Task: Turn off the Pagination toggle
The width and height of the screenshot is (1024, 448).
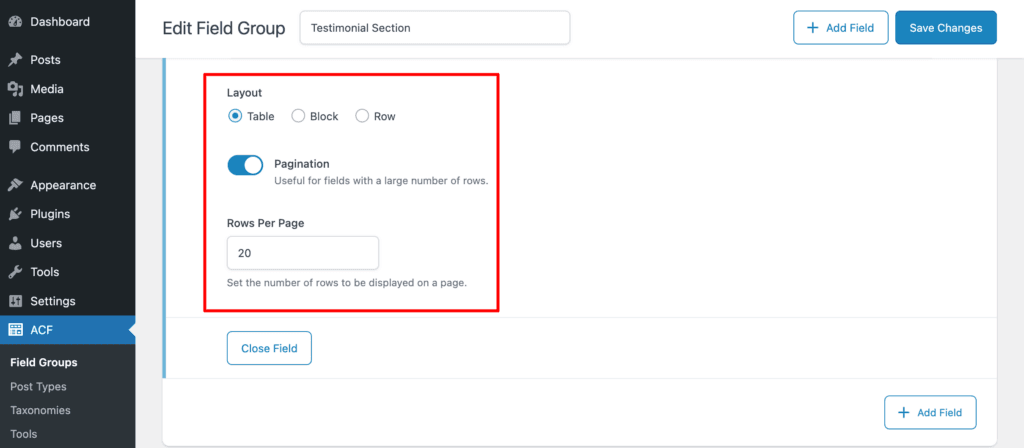Action: pos(245,165)
